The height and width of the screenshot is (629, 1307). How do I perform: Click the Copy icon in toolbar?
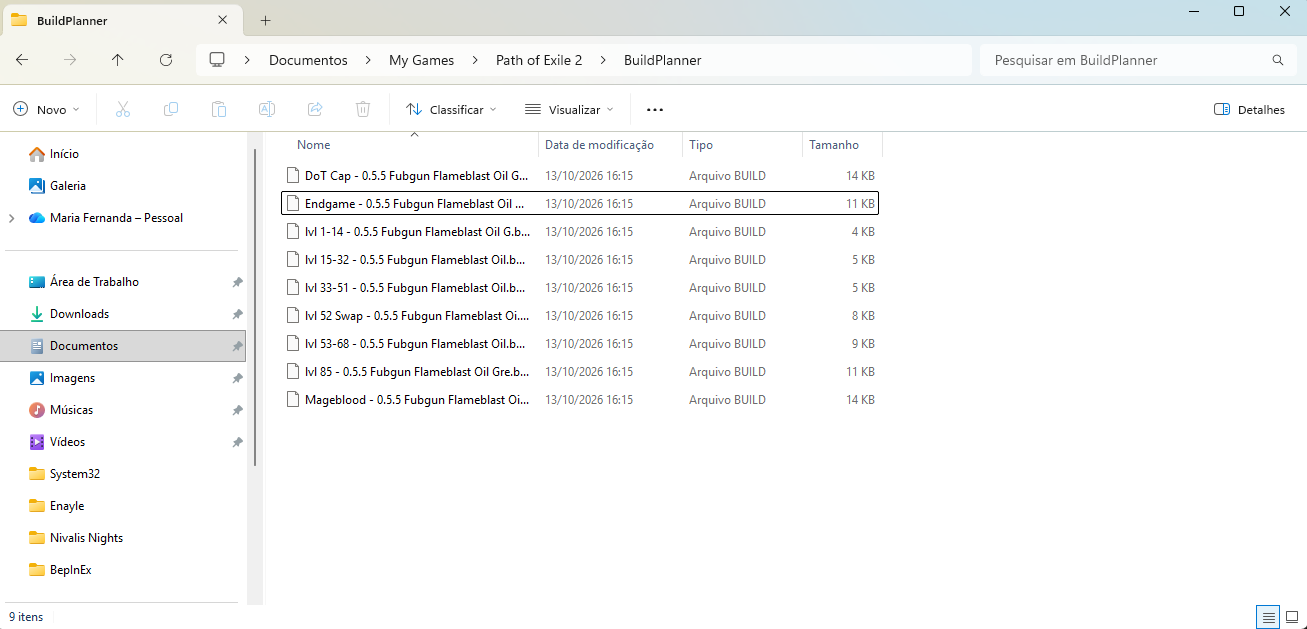171,109
